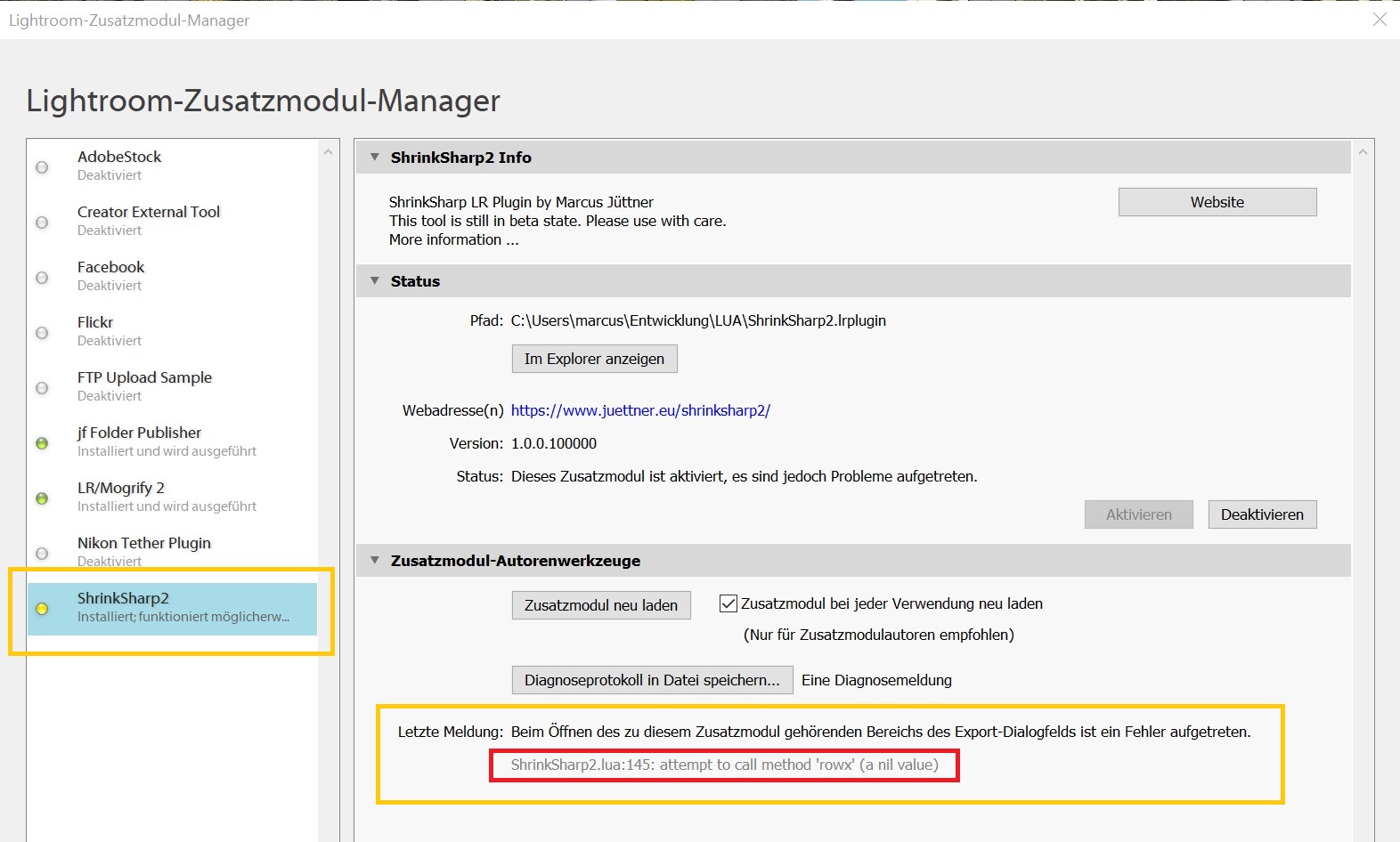Image resolution: width=1400 pixels, height=842 pixels.
Task: Click the green jf Folder Publisher status dot
Action: coord(42,443)
